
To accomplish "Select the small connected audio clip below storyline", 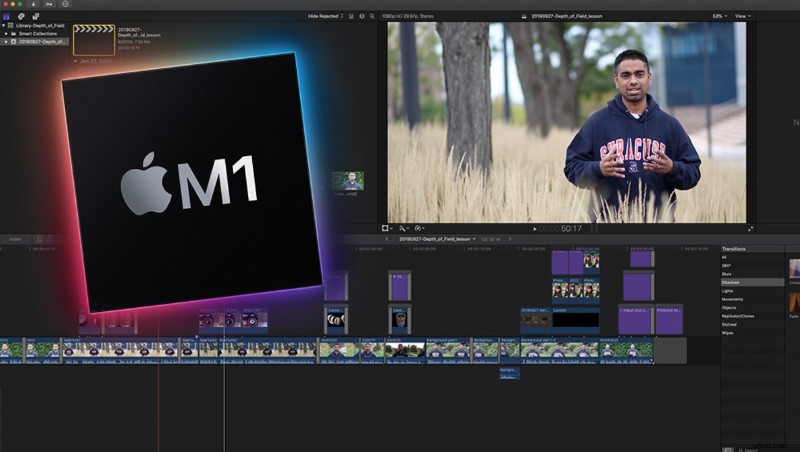I will click(509, 373).
